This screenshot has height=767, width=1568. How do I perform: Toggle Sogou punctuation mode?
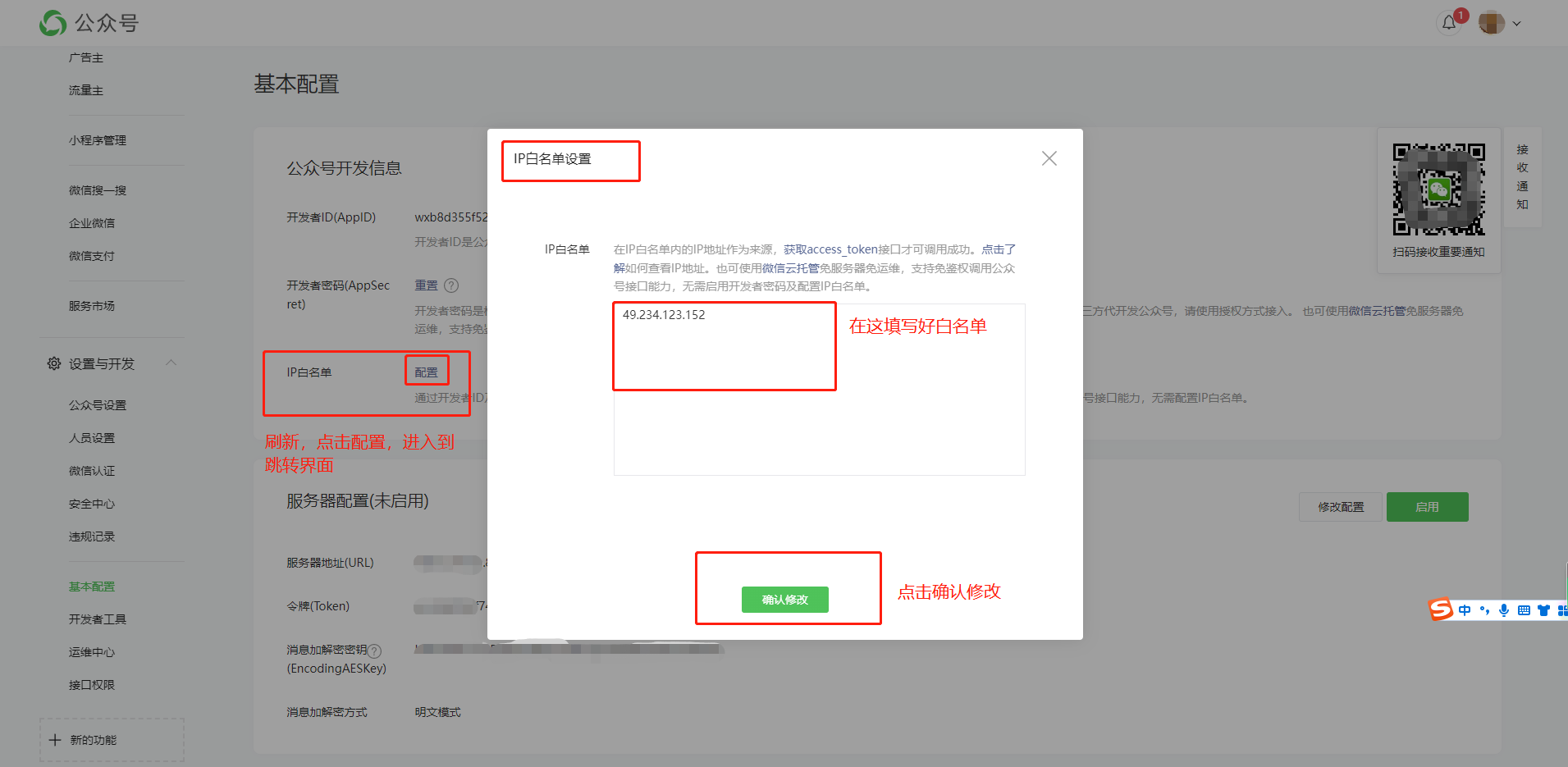pyautogui.click(x=1484, y=610)
